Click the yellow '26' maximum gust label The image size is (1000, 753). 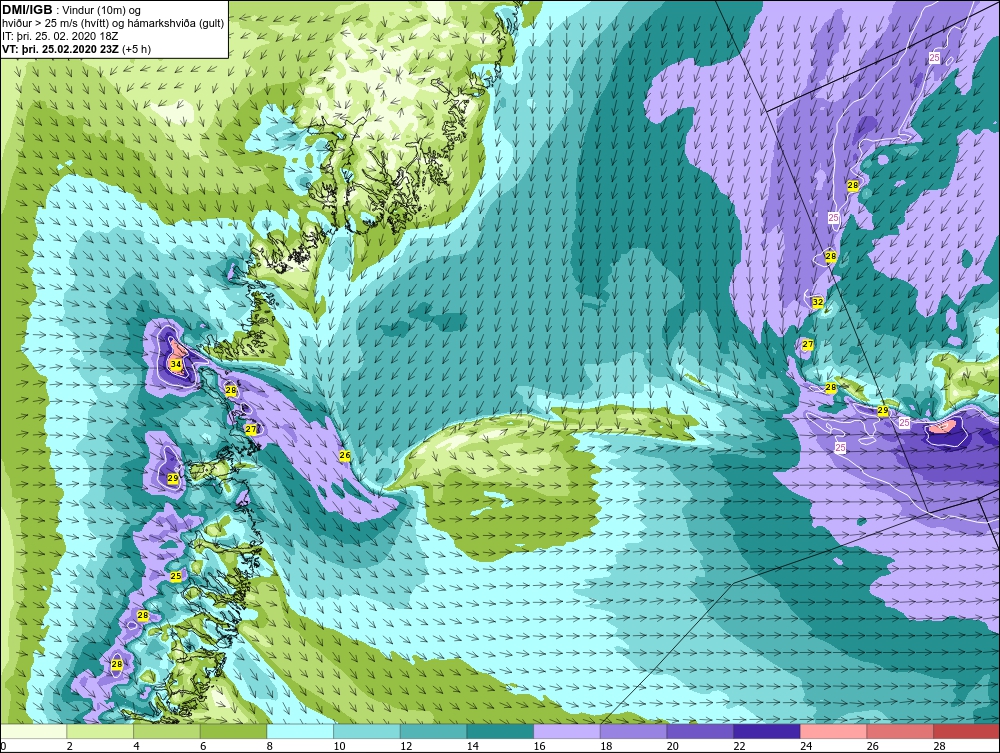point(345,455)
